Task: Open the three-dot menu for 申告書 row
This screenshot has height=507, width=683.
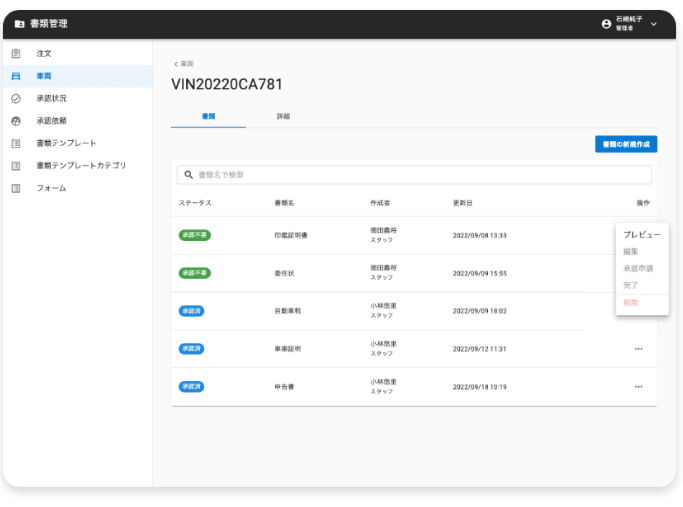Action: tap(638, 387)
